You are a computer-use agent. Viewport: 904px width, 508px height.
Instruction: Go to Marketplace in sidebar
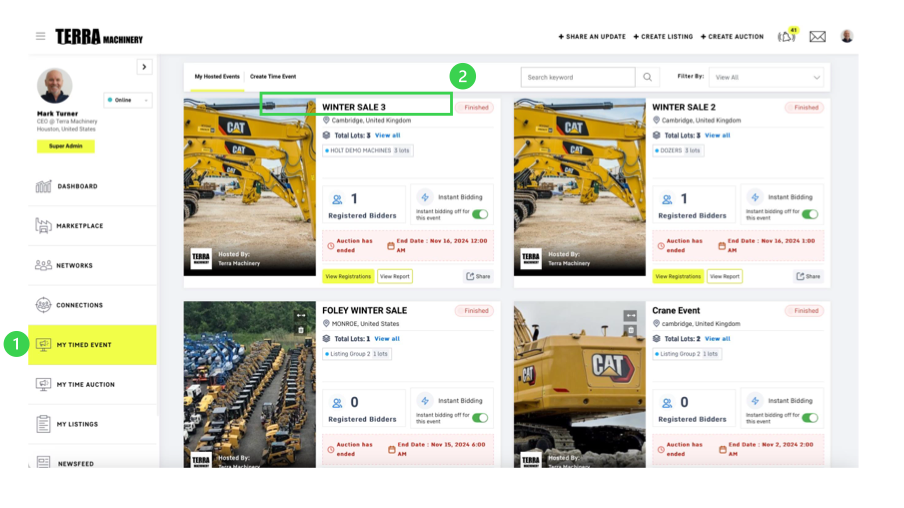pyautogui.click(x=92, y=226)
